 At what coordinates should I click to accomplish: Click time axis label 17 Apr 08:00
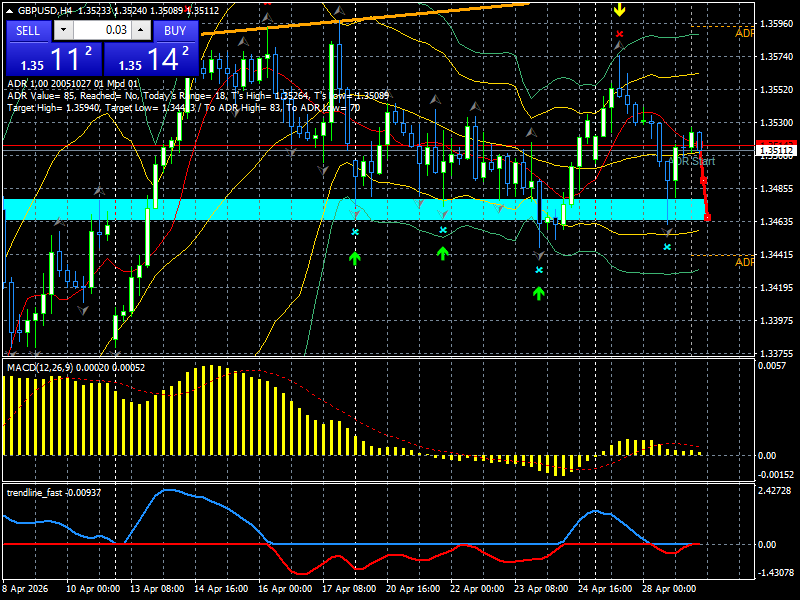[349, 589]
